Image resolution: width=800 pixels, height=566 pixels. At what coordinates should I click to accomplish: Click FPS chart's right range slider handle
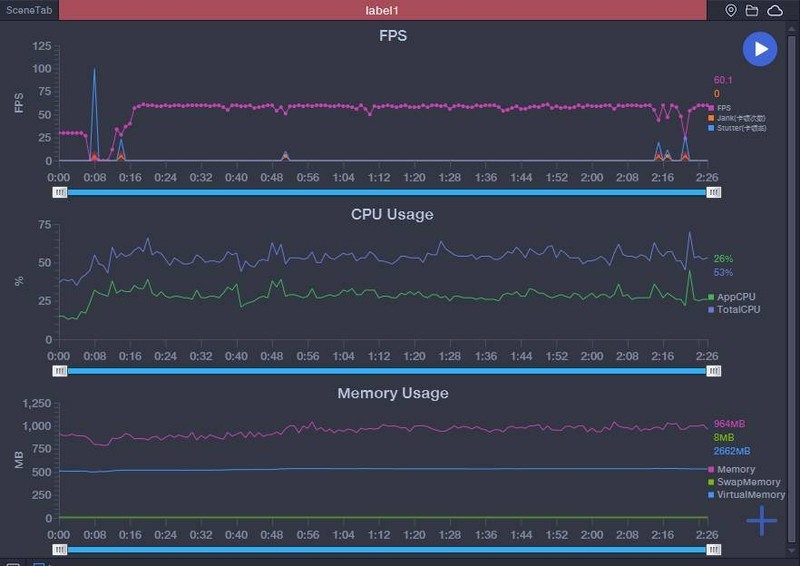pos(713,191)
